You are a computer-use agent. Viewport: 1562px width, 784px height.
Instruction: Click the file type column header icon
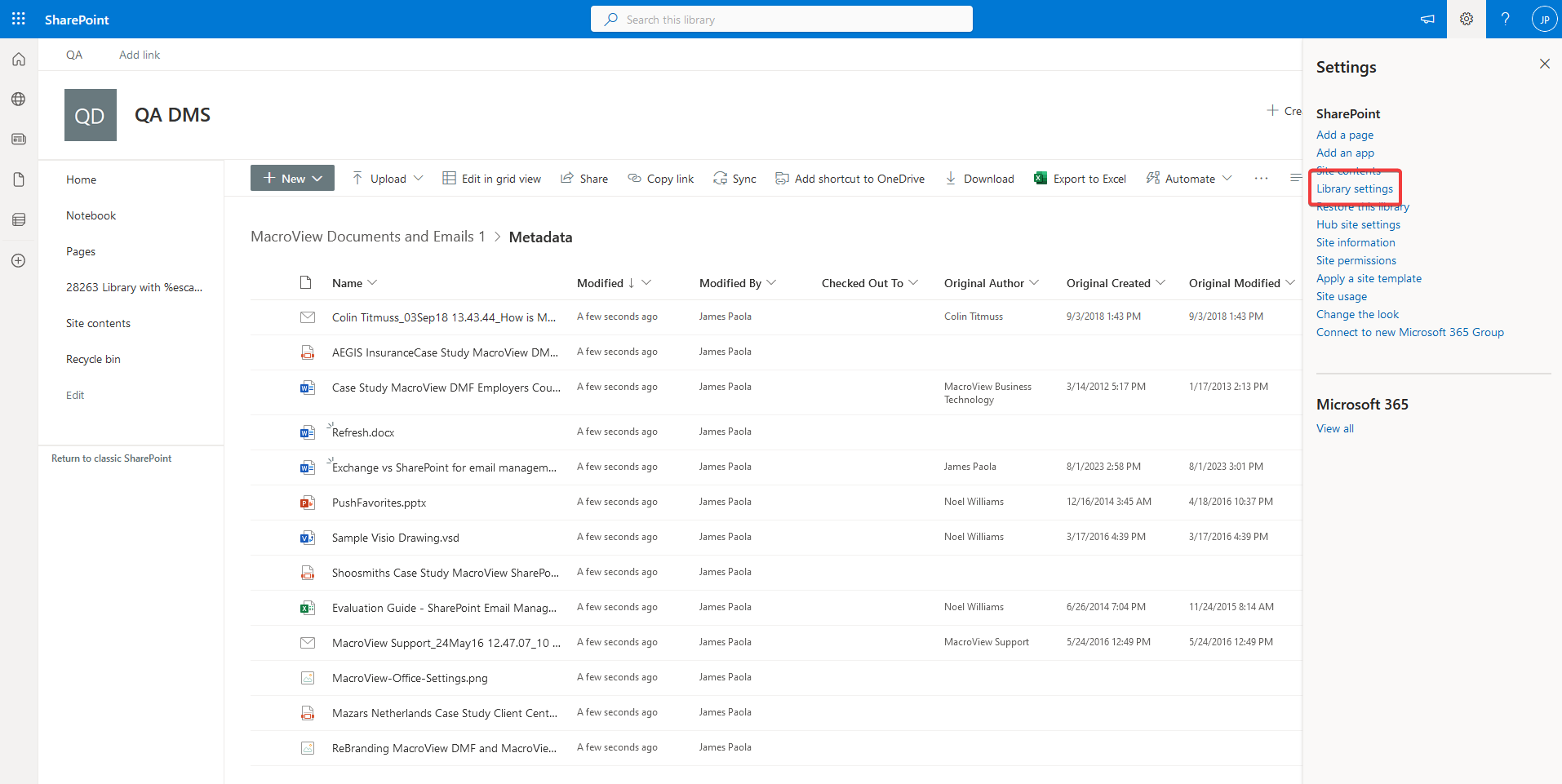[x=305, y=282]
